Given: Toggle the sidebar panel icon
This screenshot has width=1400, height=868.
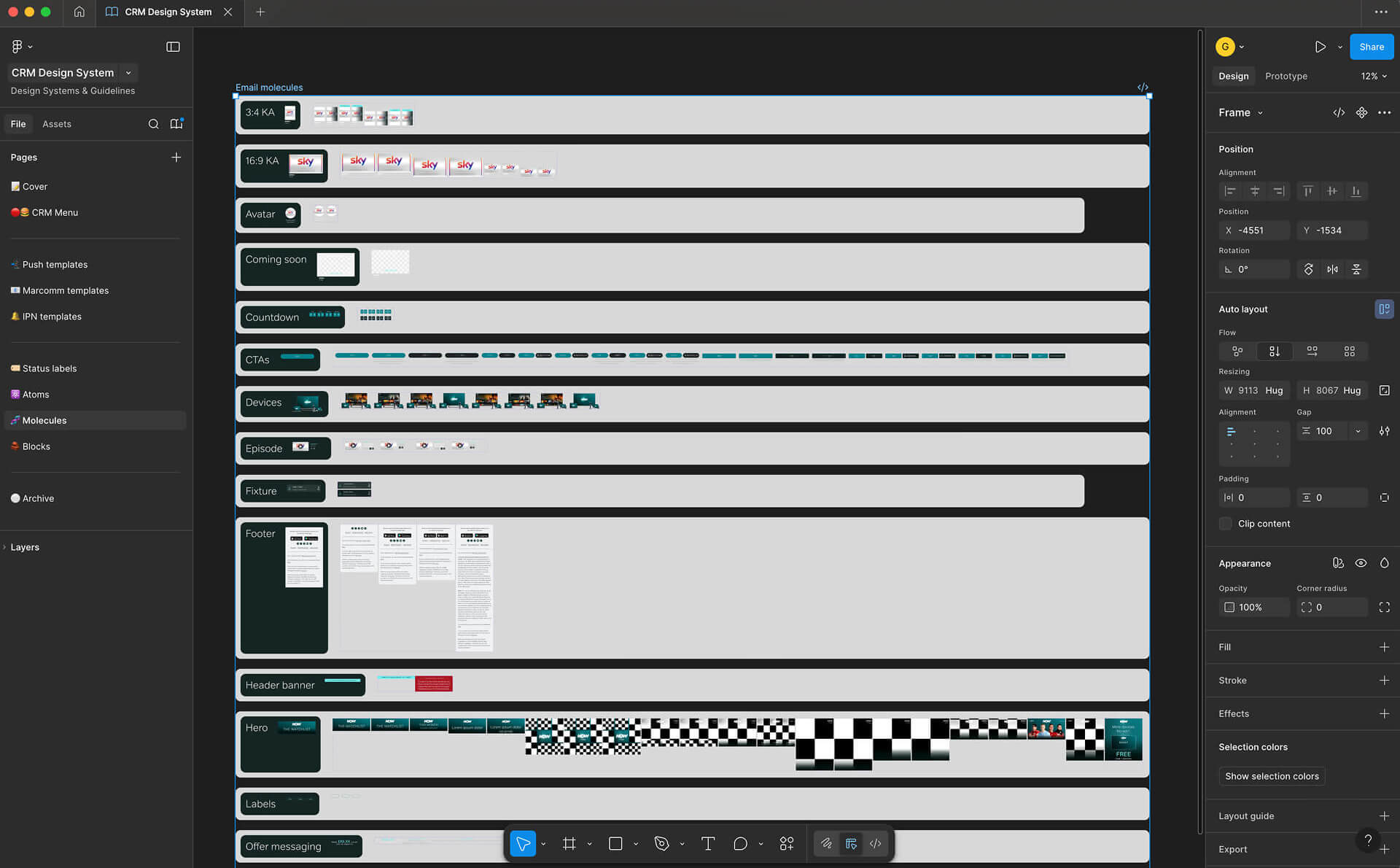Looking at the screenshot, I should (x=173, y=47).
